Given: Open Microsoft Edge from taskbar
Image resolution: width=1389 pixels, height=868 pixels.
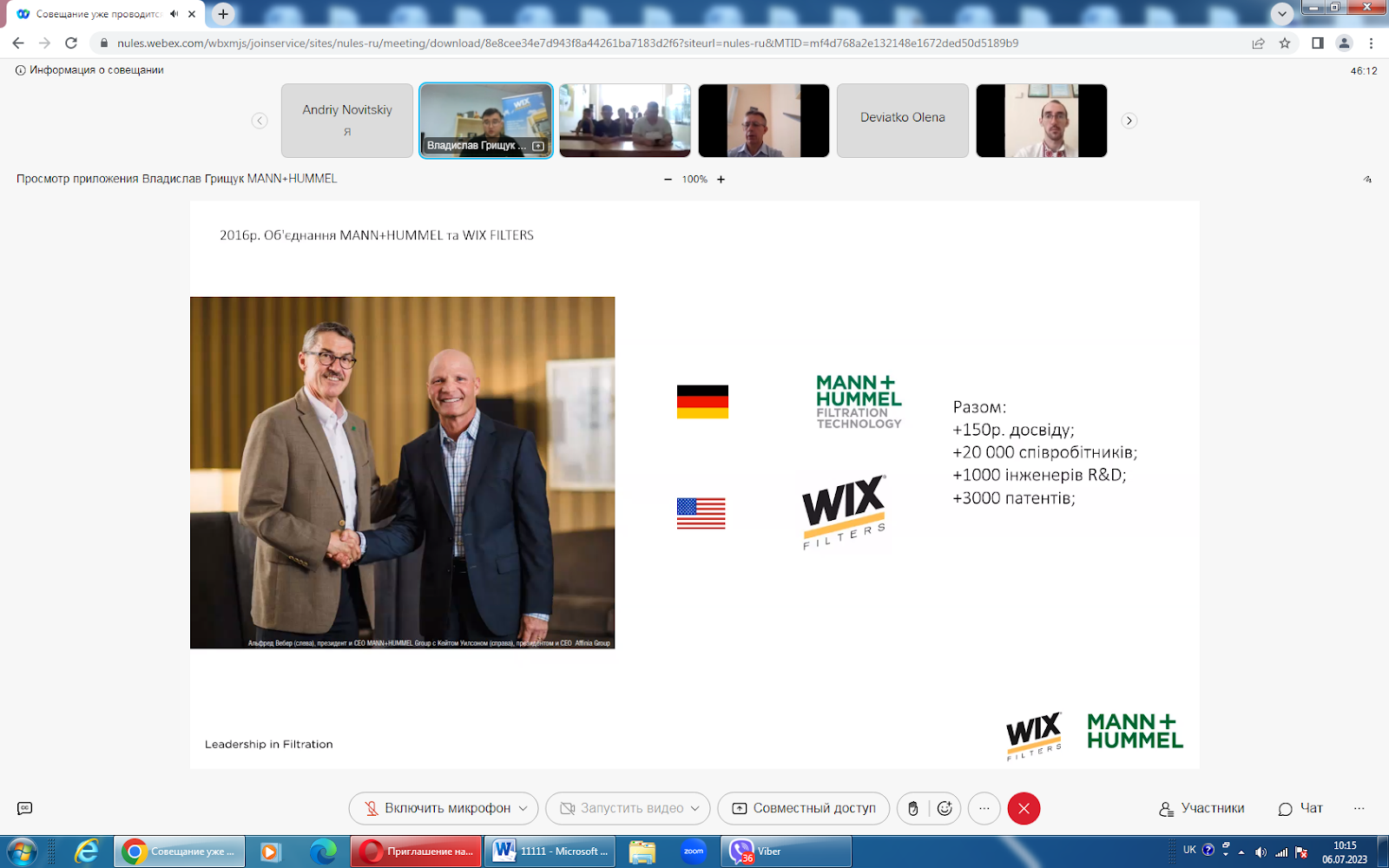Looking at the screenshot, I should click(323, 852).
